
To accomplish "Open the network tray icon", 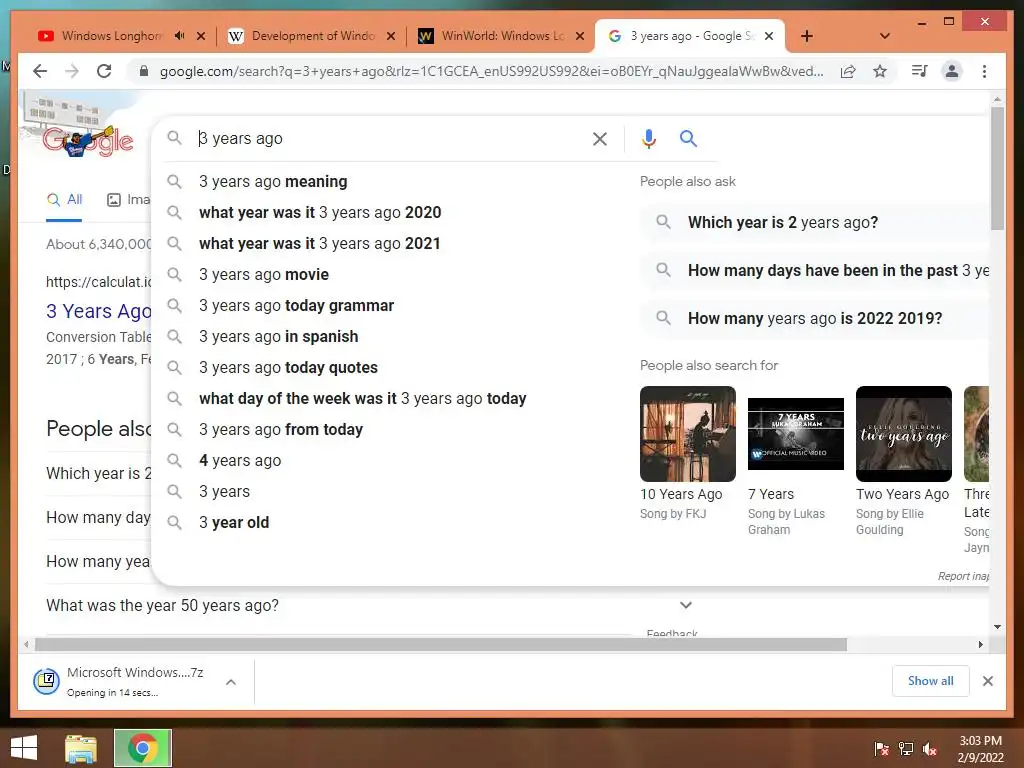I will click(x=906, y=748).
